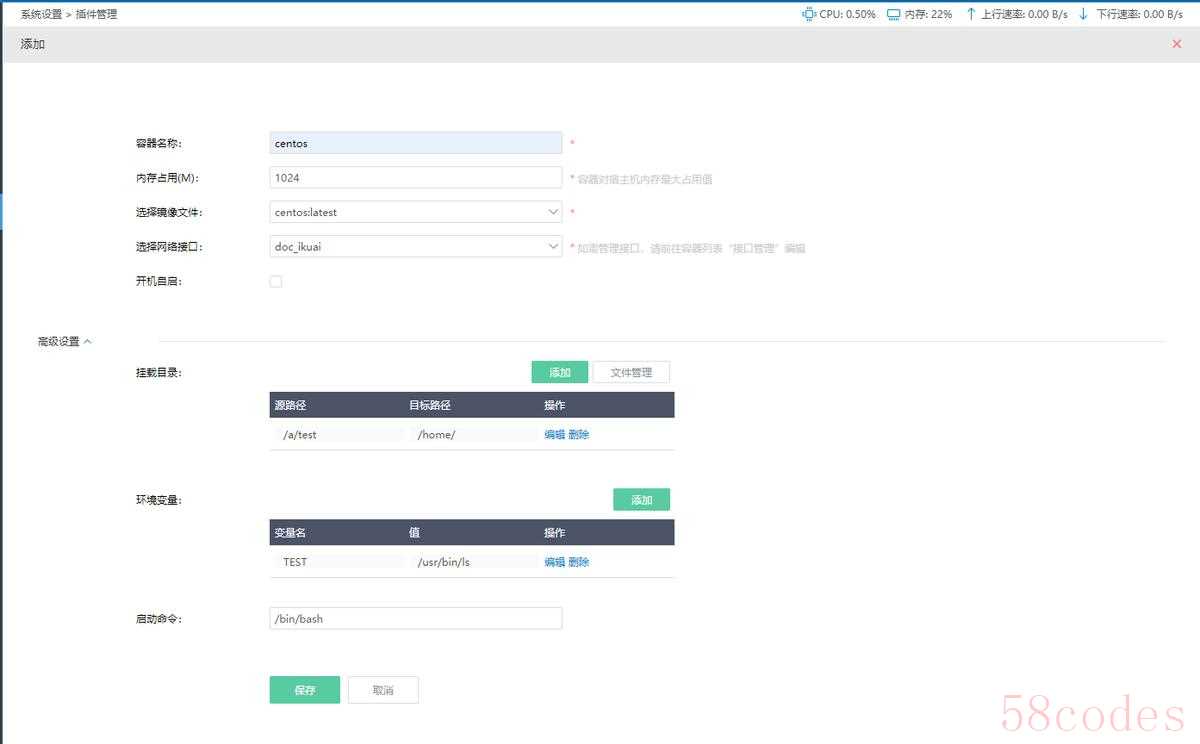This screenshot has width=1200, height=744.
Task: Click the upload speed arrow icon
Action: point(971,14)
